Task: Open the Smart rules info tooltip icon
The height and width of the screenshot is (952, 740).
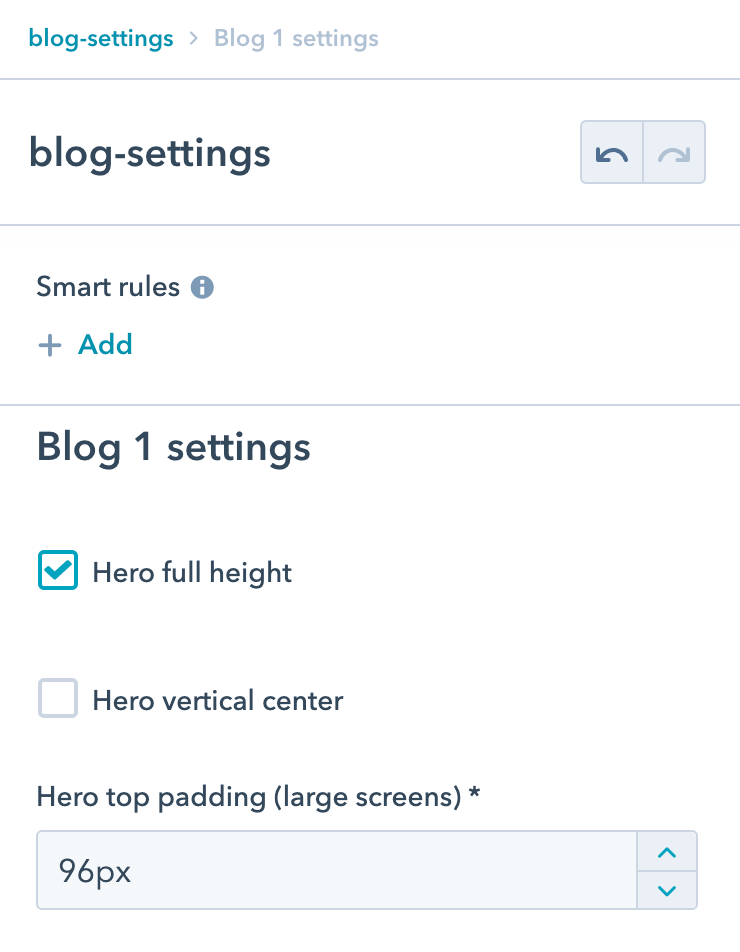Action: [203, 287]
